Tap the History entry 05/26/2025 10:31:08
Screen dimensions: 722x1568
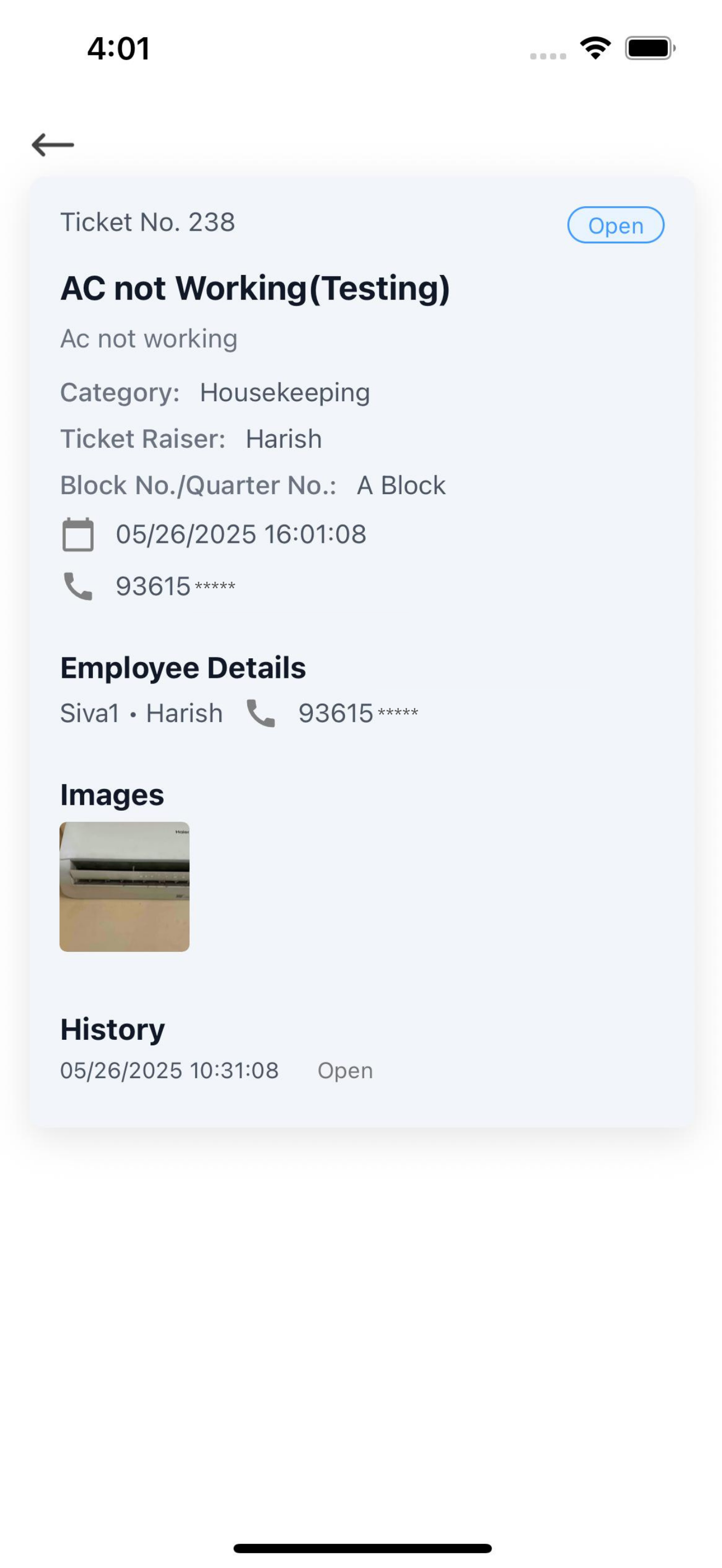point(169,1070)
